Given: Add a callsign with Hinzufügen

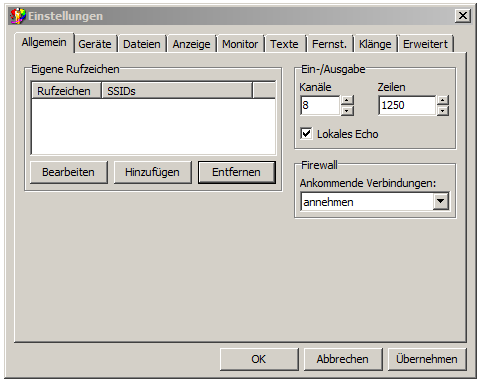Looking at the screenshot, I should (153, 172).
